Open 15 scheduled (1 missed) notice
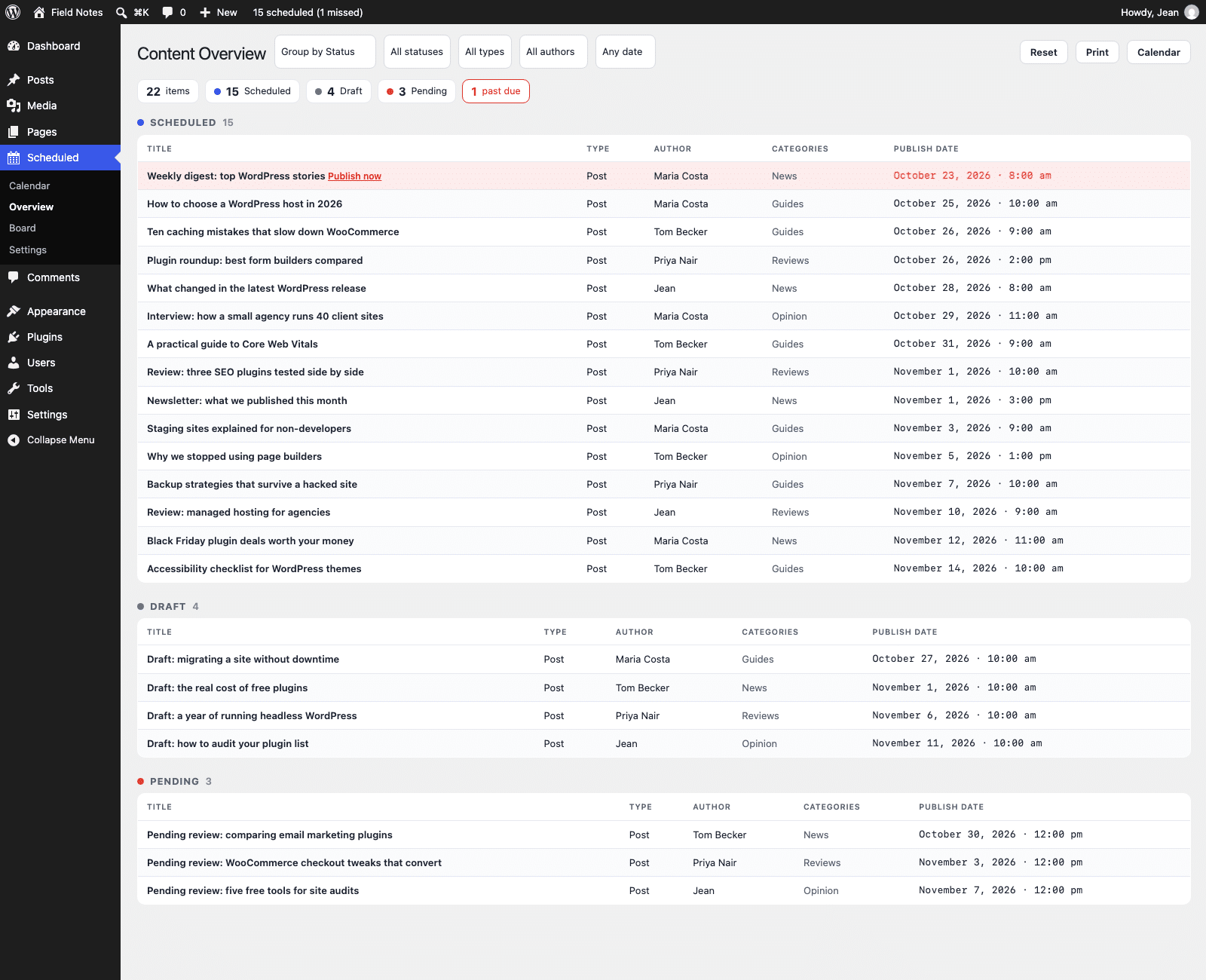 click(308, 12)
